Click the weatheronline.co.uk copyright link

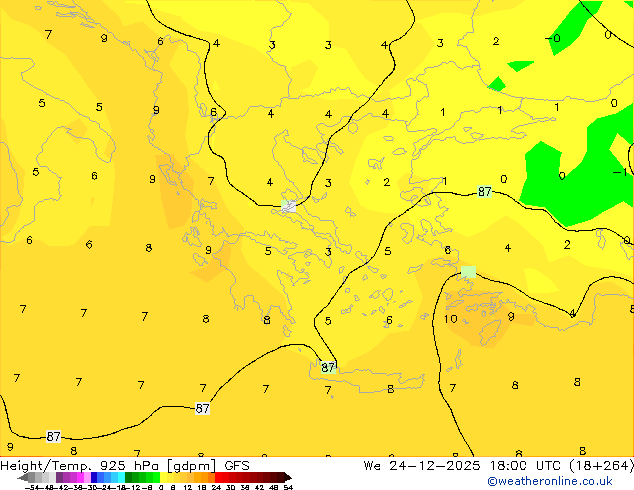coord(550,481)
